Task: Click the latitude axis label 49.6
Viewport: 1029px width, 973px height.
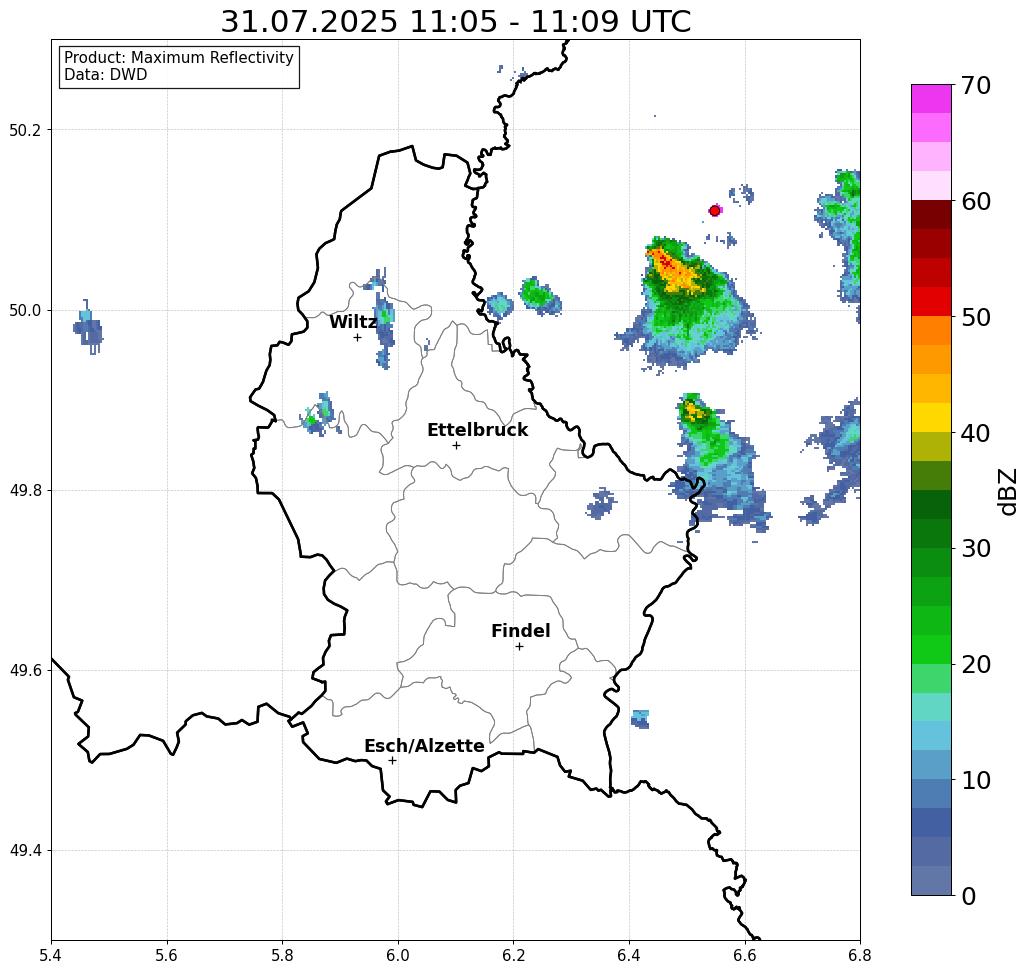Action: click(25, 671)
